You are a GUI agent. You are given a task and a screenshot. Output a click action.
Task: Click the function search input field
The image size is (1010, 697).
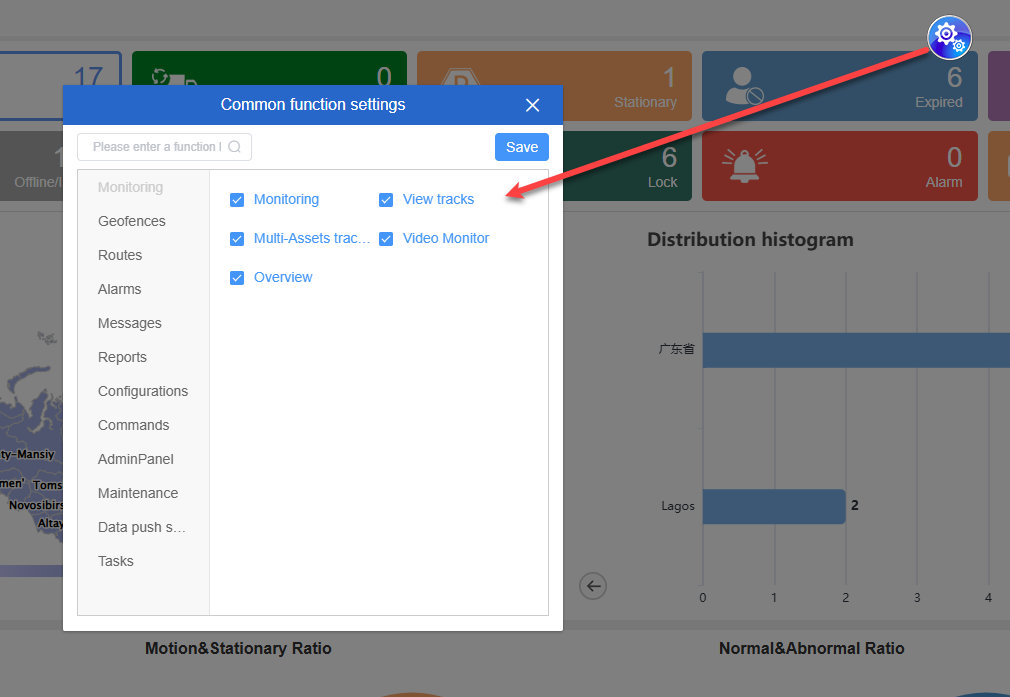tap(155, 147)
